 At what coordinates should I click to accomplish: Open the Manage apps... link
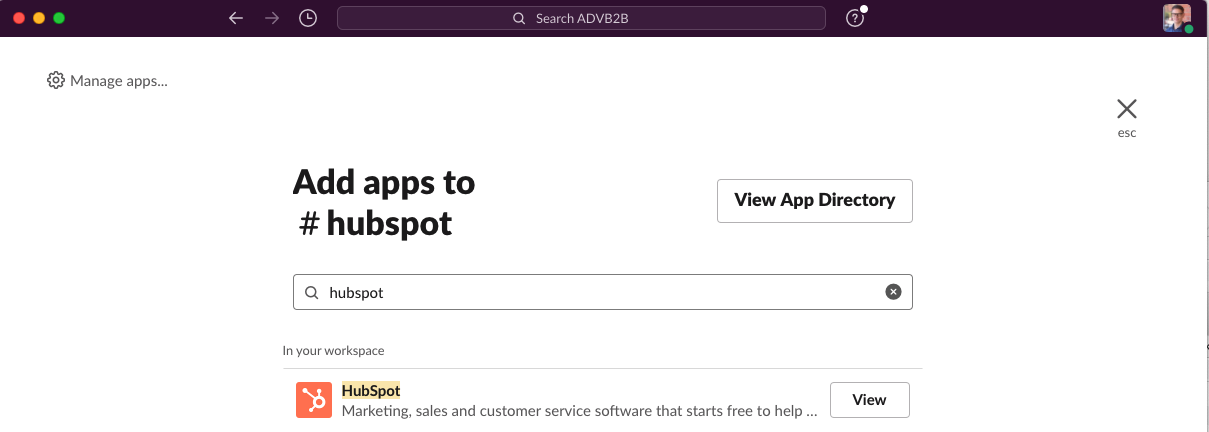[118, 81]
